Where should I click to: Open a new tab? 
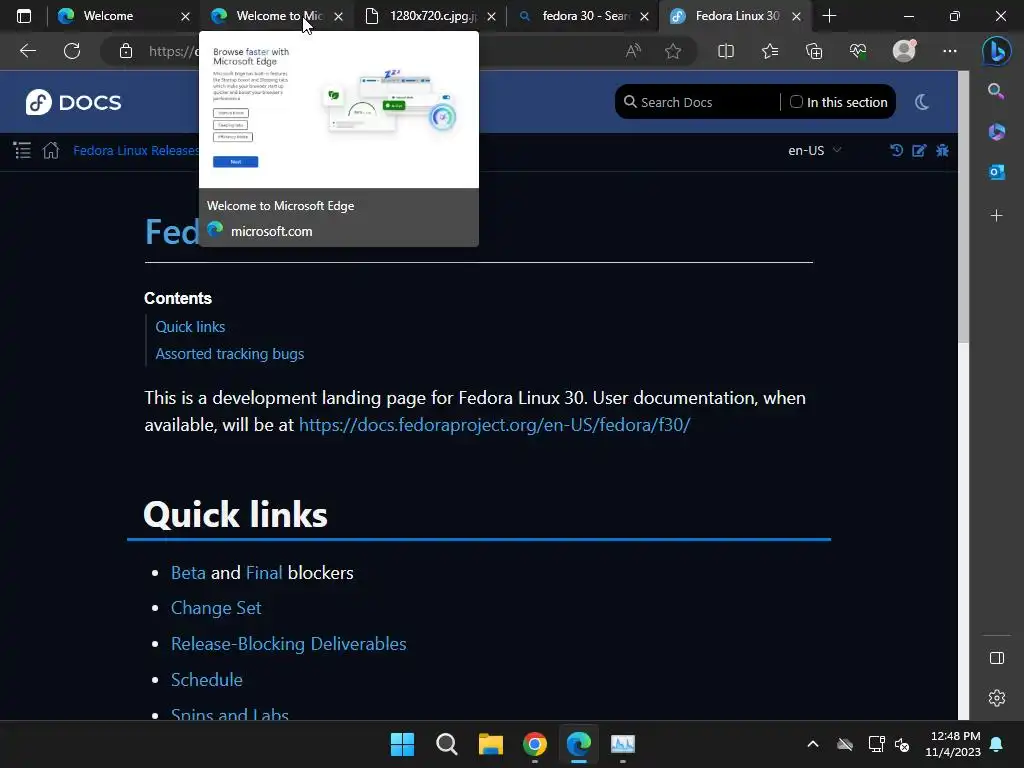(x=829, y=16)
